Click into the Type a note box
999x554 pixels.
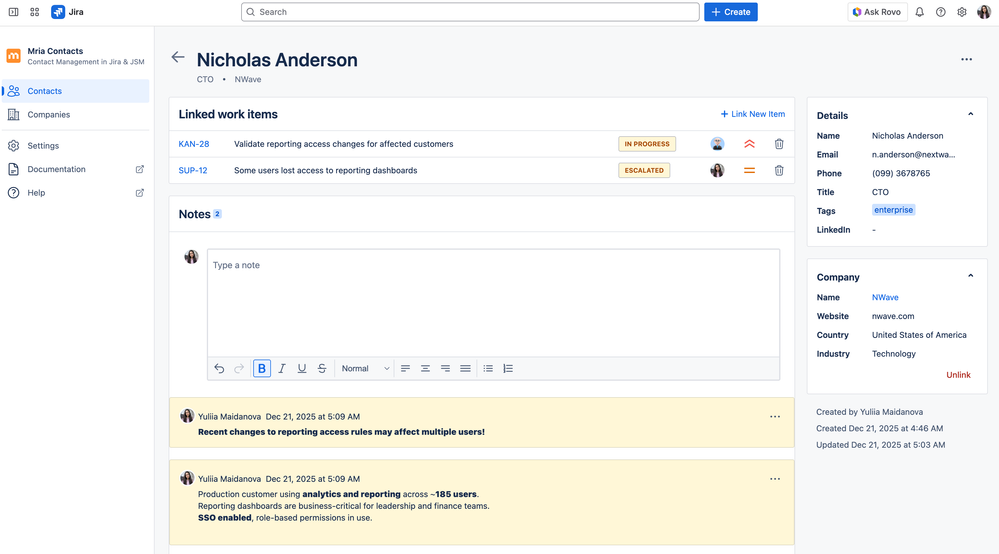point(493,303)
